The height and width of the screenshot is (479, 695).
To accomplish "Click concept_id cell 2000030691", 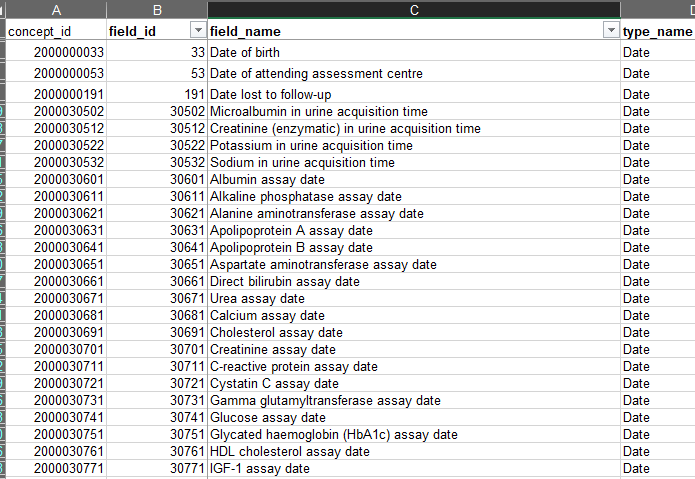I will coord(56,332).
